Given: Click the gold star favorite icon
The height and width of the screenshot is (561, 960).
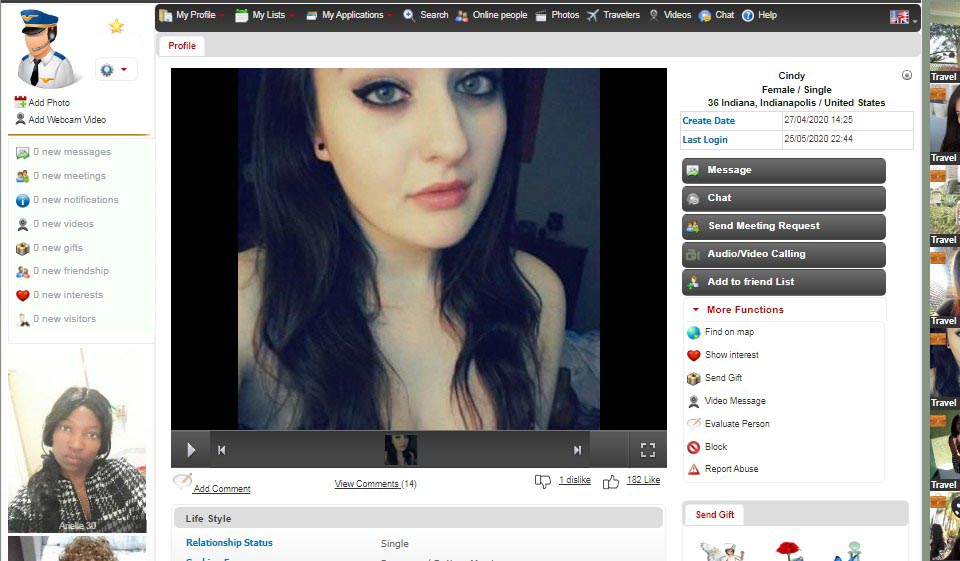Looking at the screenshot, I should 117,27.
